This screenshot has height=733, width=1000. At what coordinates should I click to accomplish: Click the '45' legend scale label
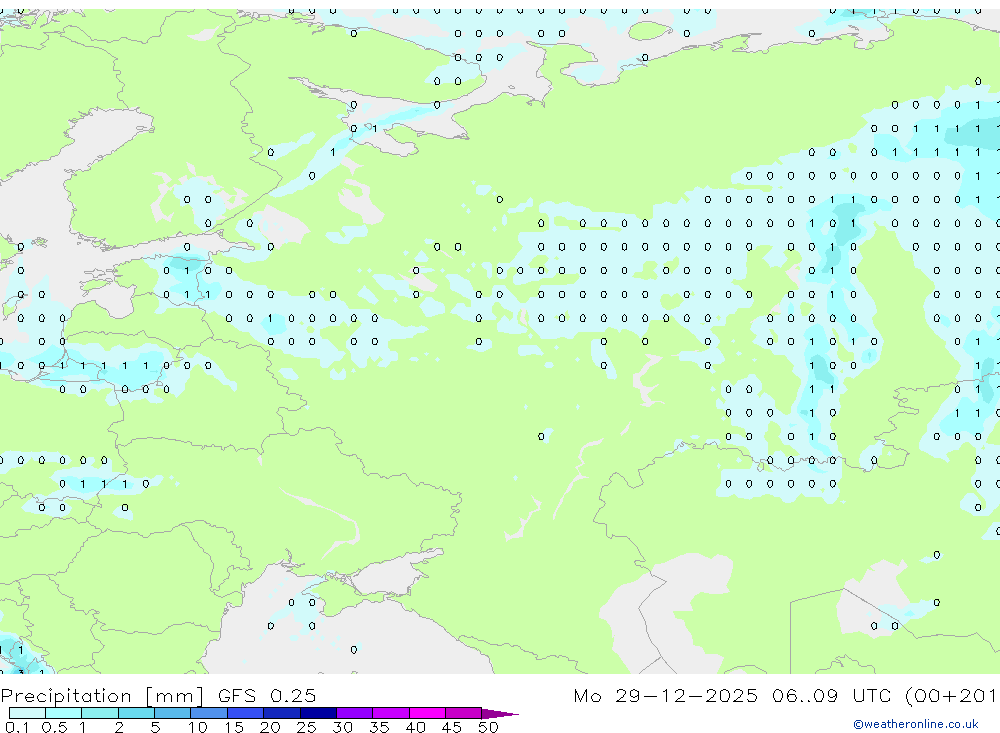[x=452, y=727]
